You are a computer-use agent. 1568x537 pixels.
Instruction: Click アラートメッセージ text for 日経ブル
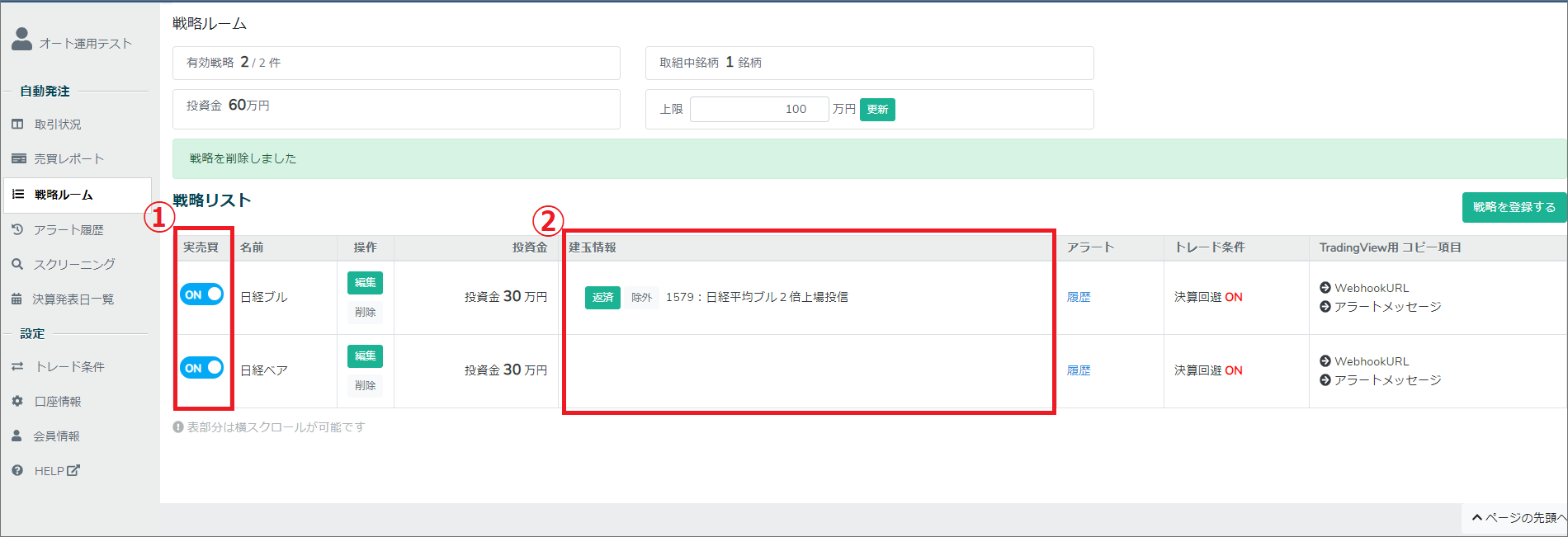coord(1388,307)
